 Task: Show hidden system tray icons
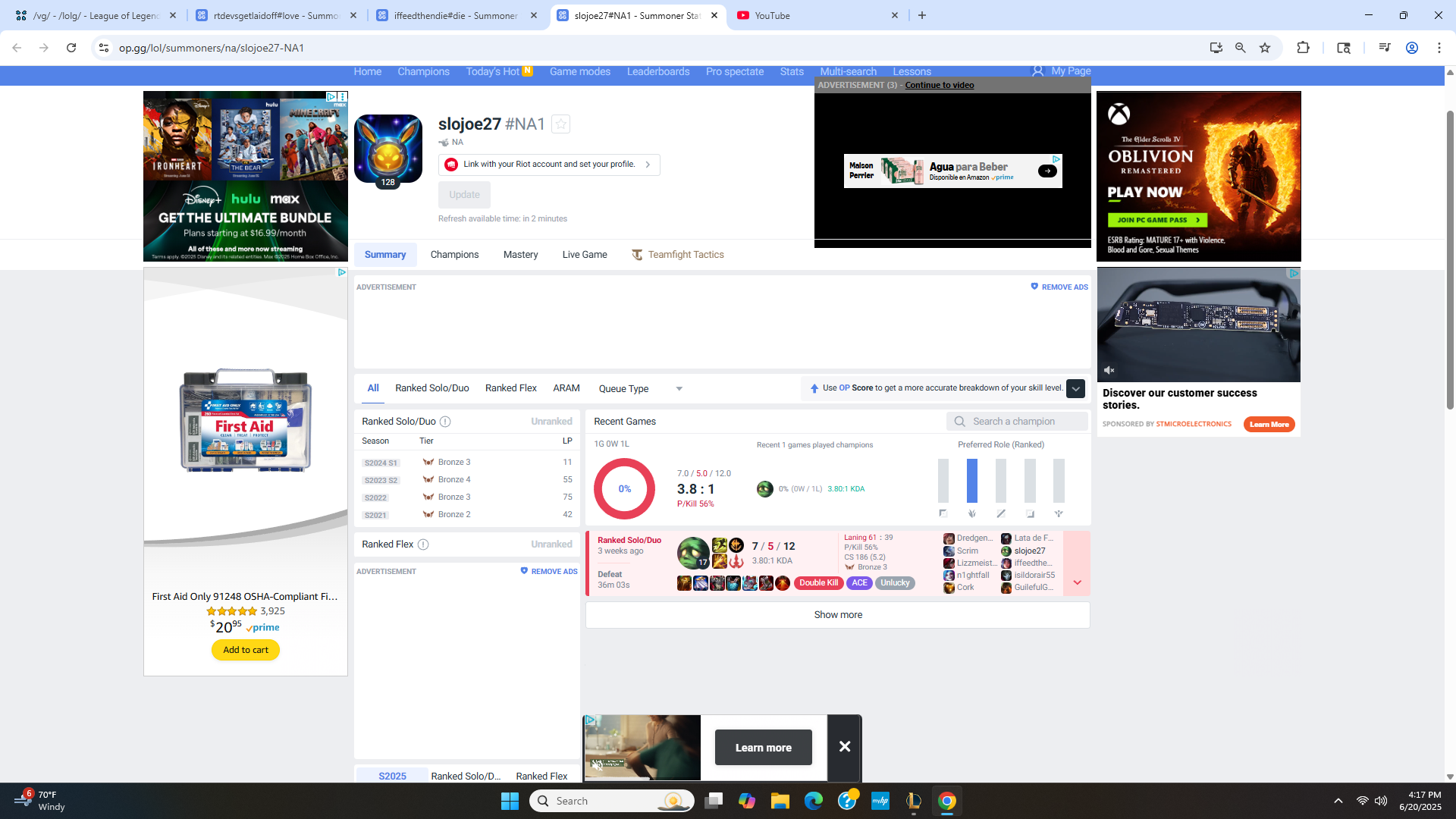click(1338, 801)
